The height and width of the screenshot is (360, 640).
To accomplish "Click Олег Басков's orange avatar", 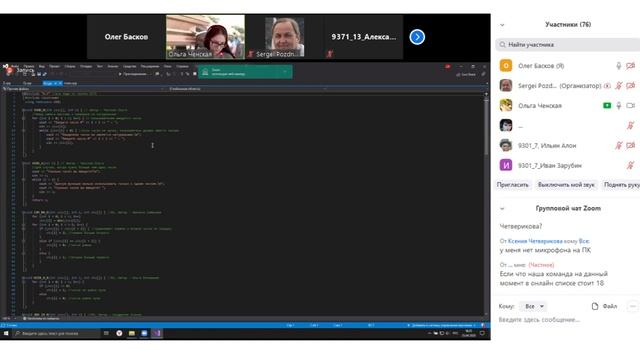I will pos(506,66).
